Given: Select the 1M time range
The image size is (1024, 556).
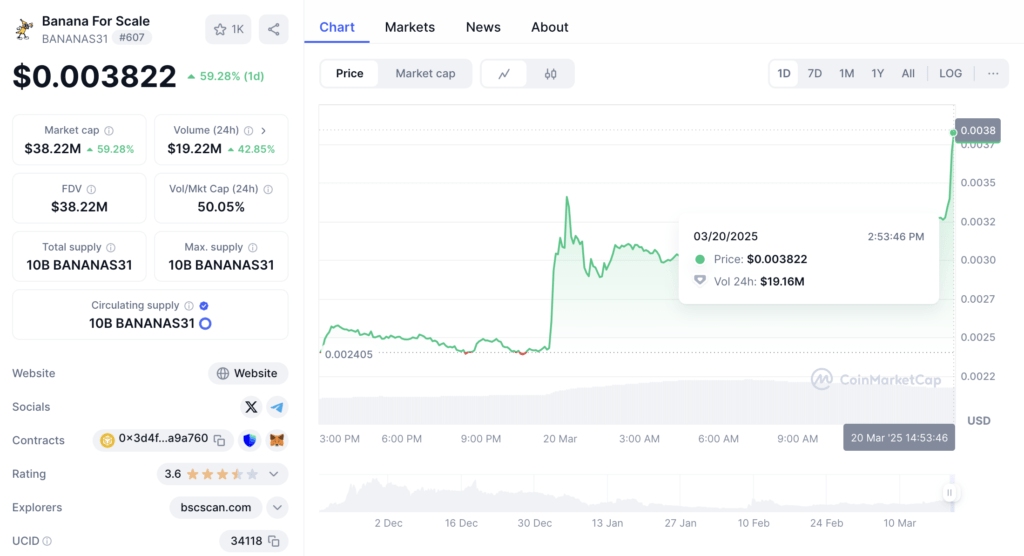Looking at the screenshot, I should pos(846,73).
